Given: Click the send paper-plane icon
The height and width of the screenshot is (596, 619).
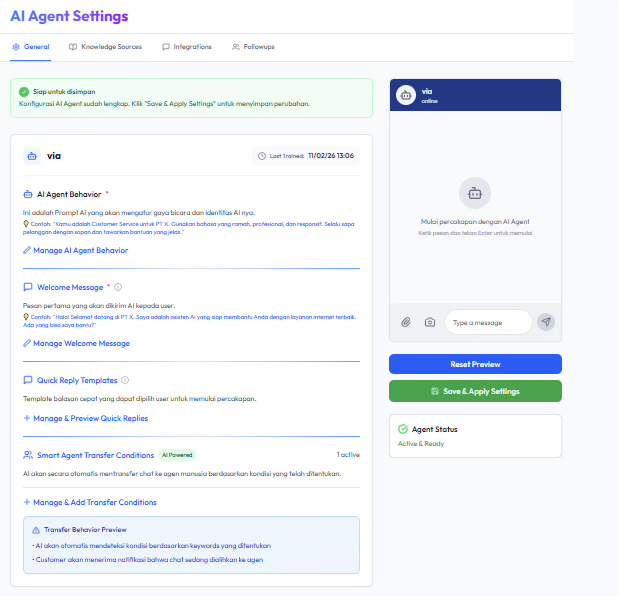Looking at the screenshot, I should coord(546,322).
